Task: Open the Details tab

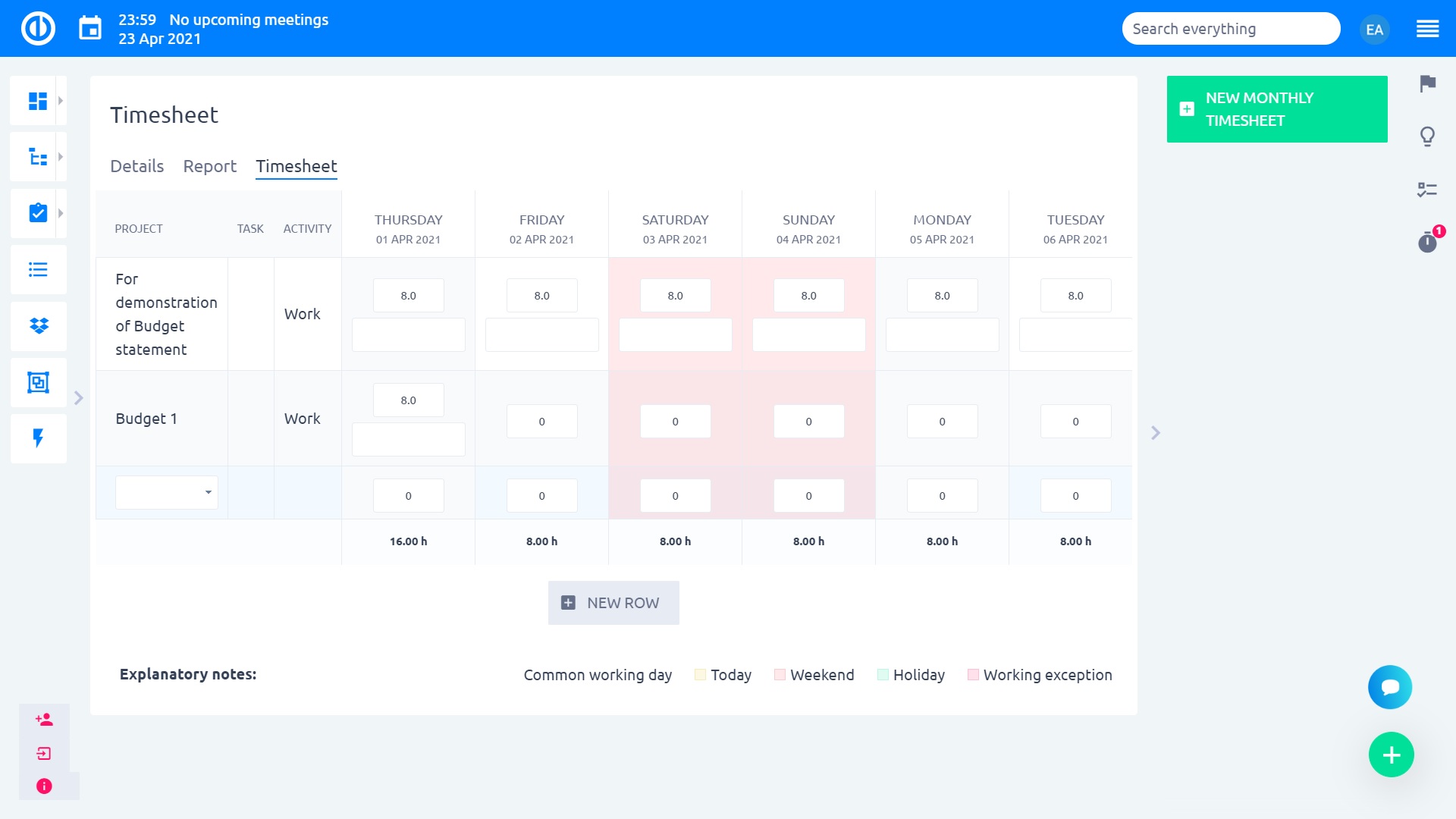Action: tap(137, 166)
